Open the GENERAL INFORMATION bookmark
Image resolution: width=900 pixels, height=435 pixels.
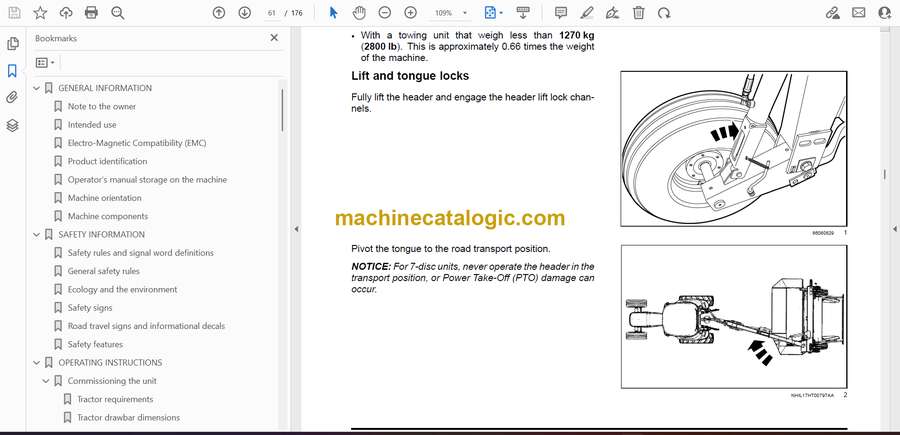(105, 88)
